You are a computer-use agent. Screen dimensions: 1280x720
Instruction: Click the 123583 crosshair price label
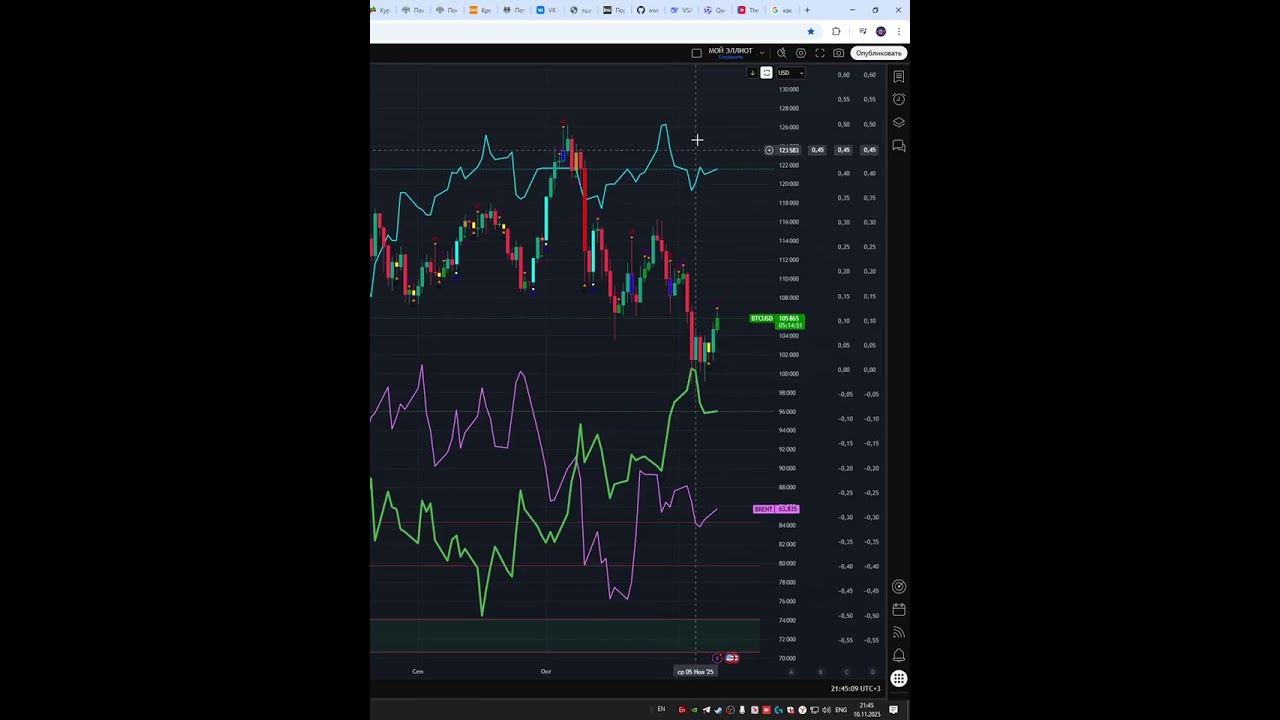point(788,150)
